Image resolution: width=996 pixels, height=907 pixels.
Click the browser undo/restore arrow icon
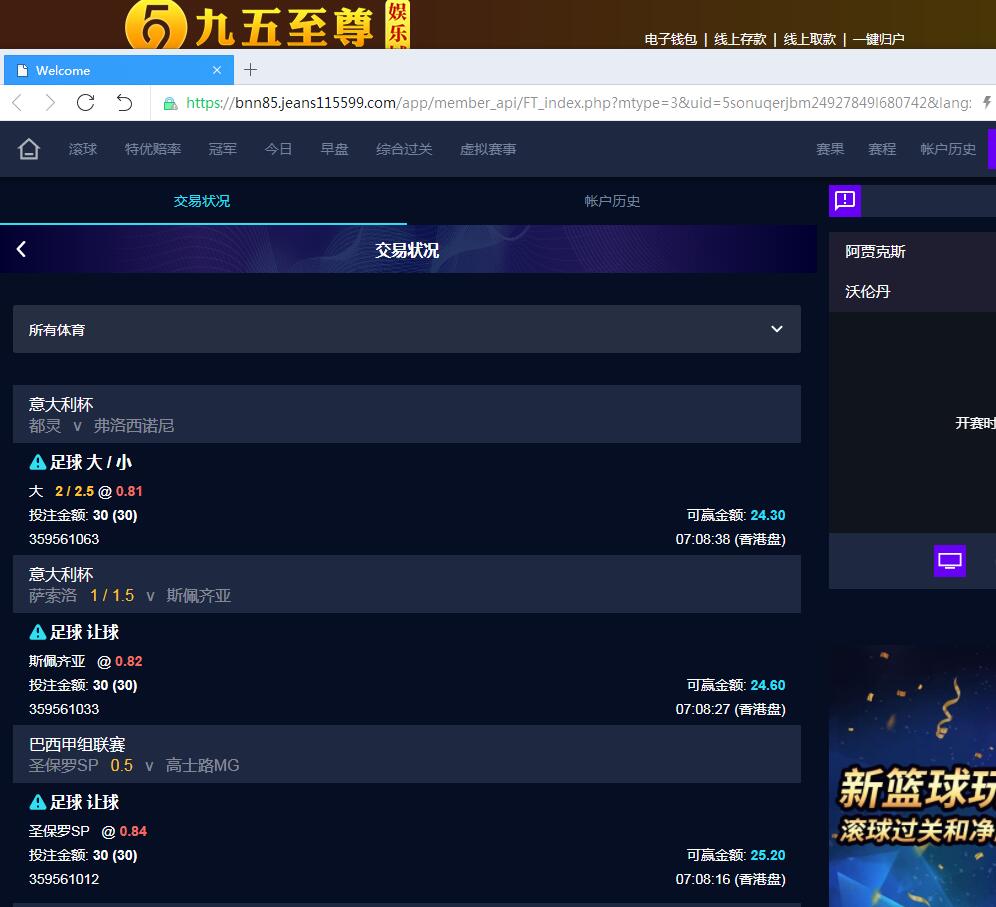[124, 102]
